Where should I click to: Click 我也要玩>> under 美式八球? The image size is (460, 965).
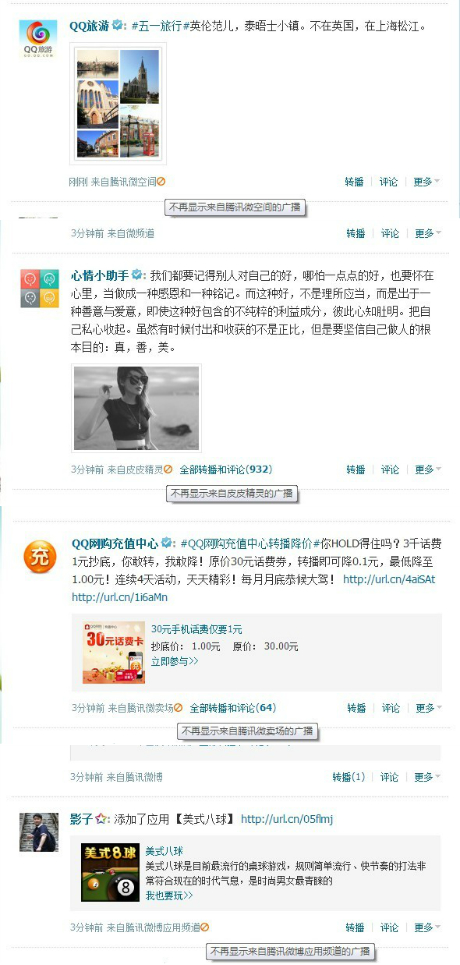[169, 895]
